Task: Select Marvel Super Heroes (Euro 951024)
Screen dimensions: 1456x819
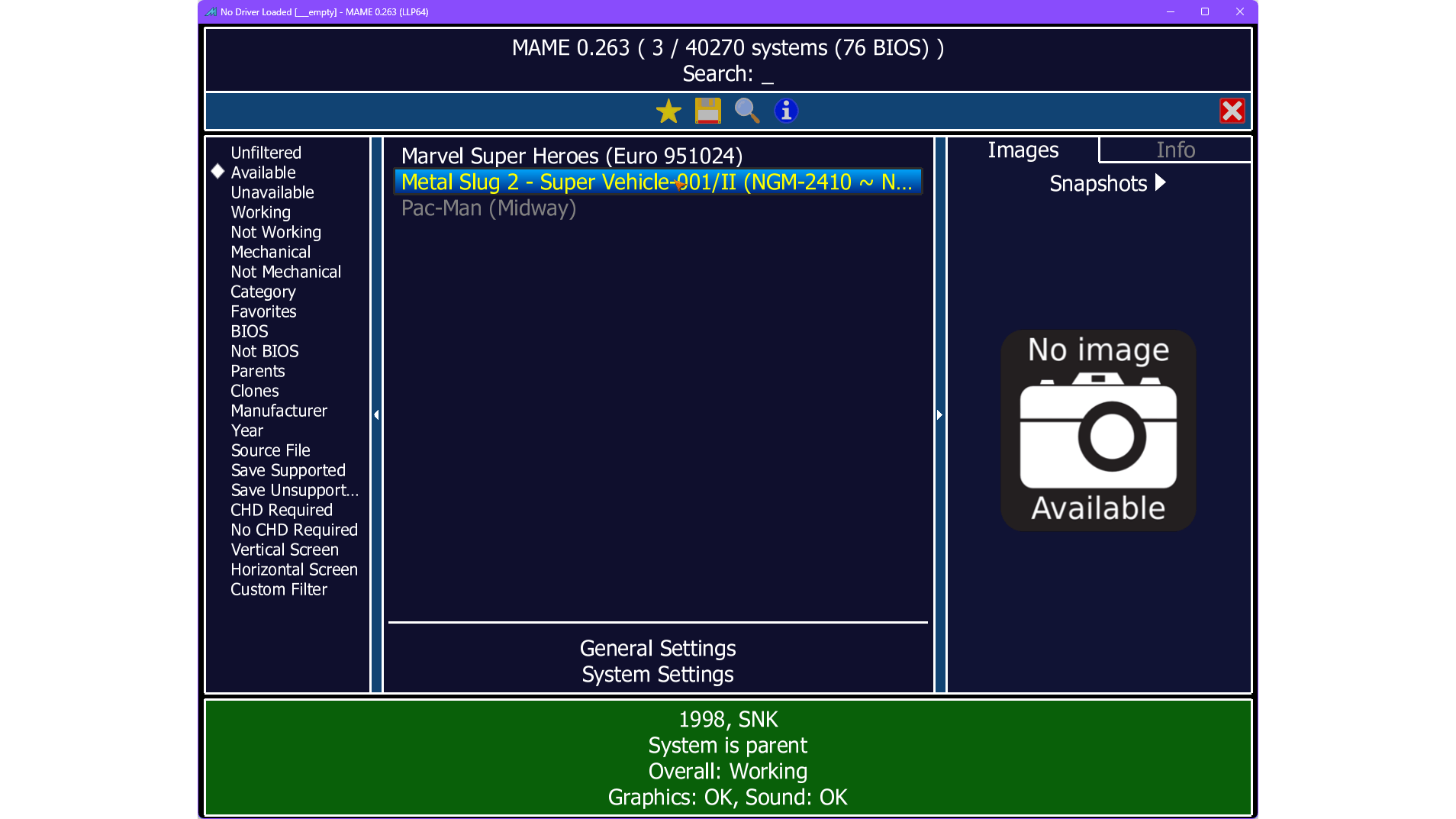Action: point(658,156)
